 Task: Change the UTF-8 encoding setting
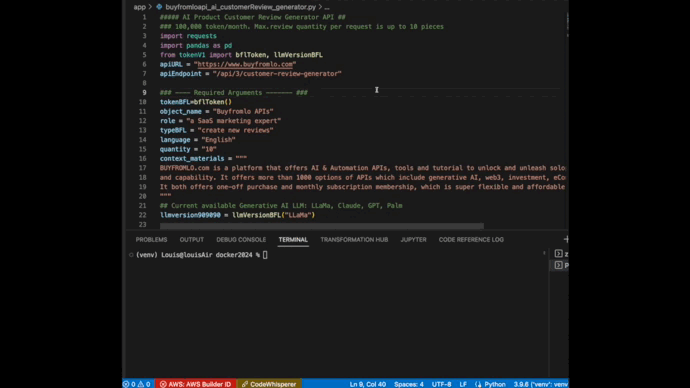[441, 384]
